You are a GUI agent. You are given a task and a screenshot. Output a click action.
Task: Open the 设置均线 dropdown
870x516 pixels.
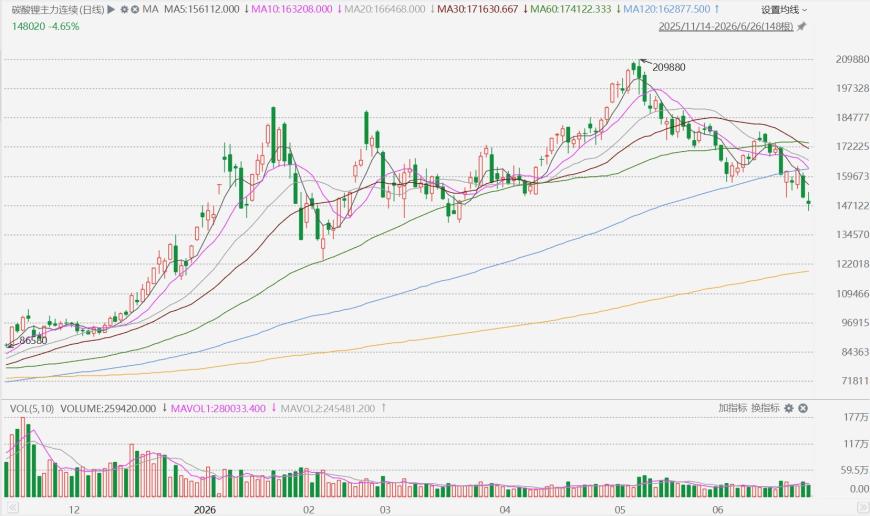784,9
